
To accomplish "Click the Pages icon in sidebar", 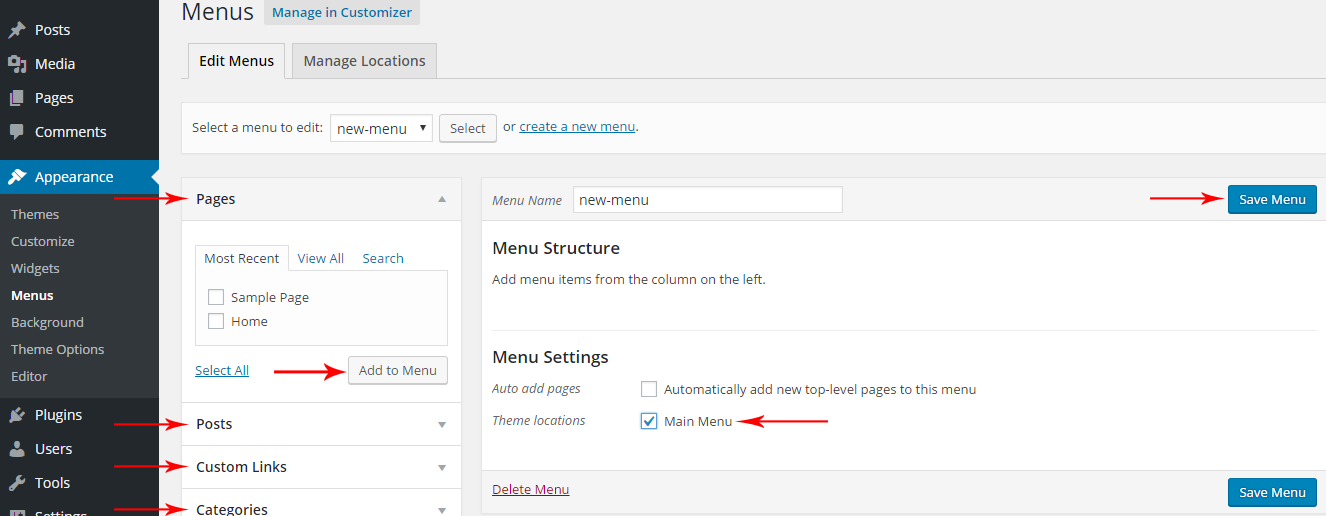I will (x=17, y=98).
